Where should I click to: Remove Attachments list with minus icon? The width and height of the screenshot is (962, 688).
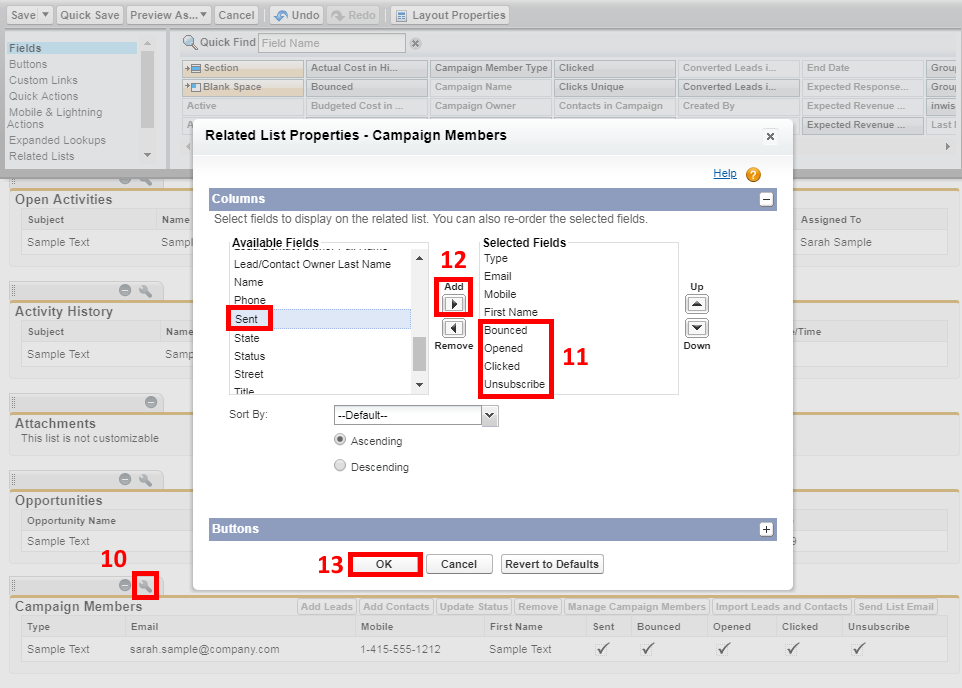click(x=151, y=402)
